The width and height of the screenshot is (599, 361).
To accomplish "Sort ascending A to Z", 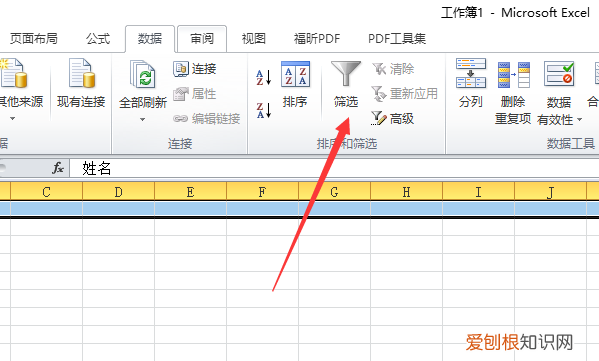I will pyautogui.click(x=264, y=78).
